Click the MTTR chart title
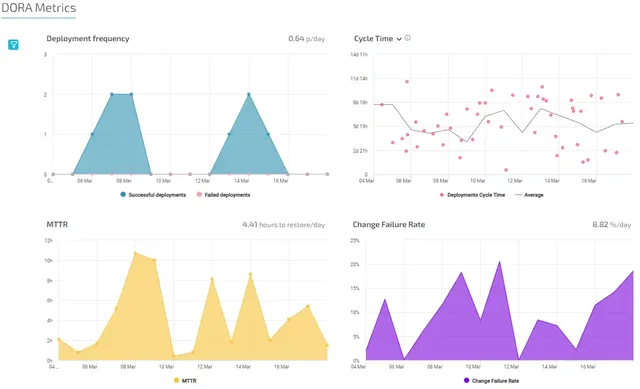This screenshot has height=389, width=640. [57, 225]
